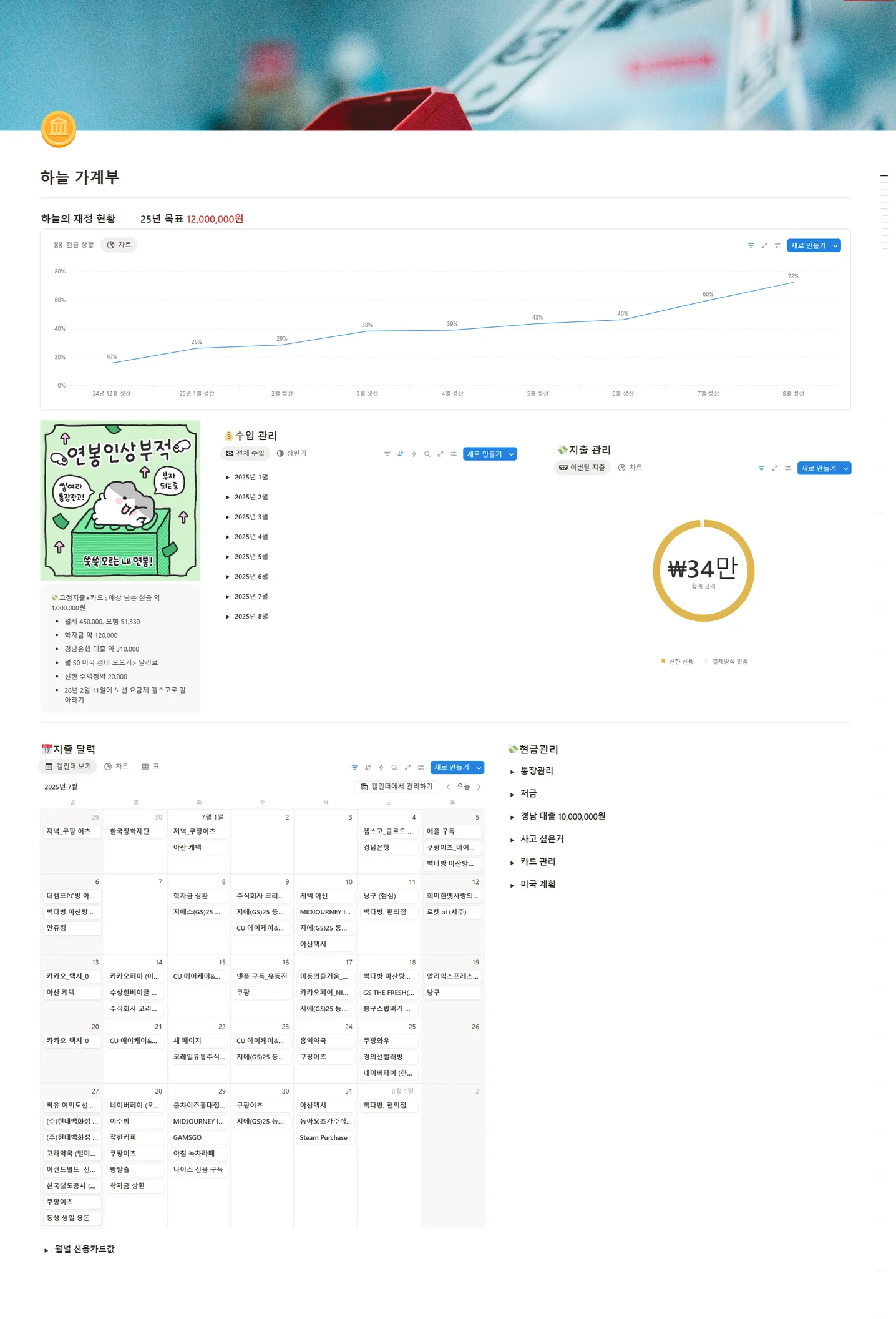Expand the 카드 관리 toggle
The image size is (896, 1319).
[512, 863]
